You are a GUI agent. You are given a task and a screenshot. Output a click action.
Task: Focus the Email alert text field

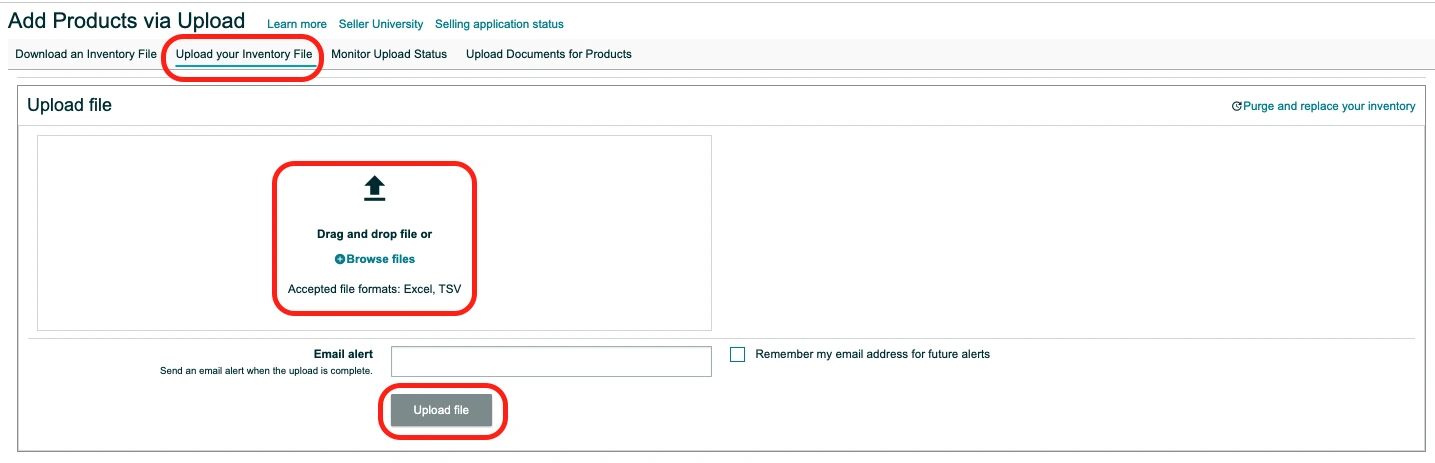click(x=551, y=361)
